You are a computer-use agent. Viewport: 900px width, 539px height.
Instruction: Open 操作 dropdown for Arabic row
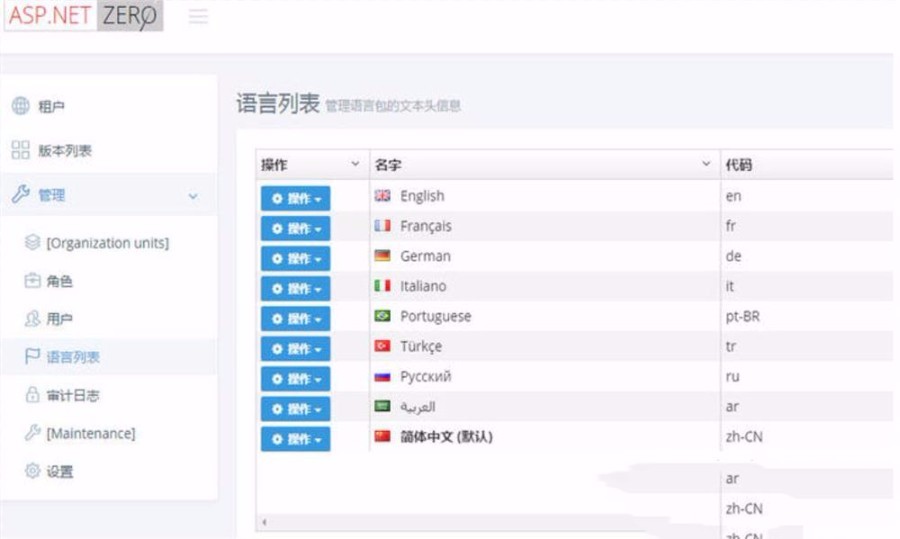tap(296, 409)
